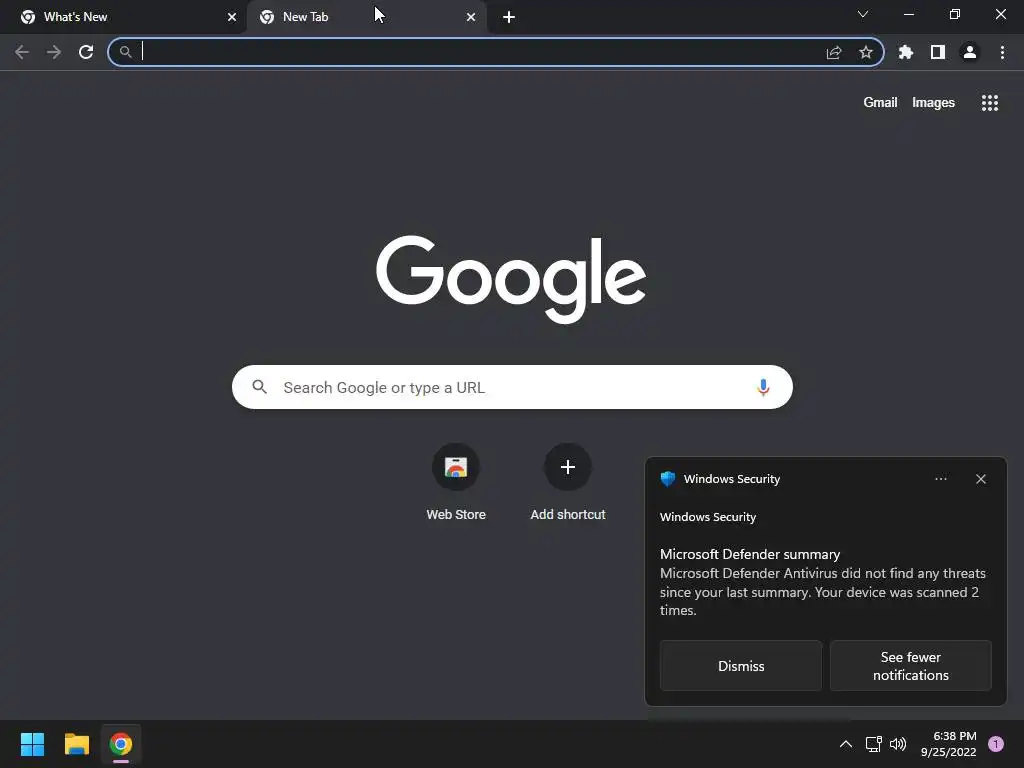Show hidden system tray icons

click(846, 744)
